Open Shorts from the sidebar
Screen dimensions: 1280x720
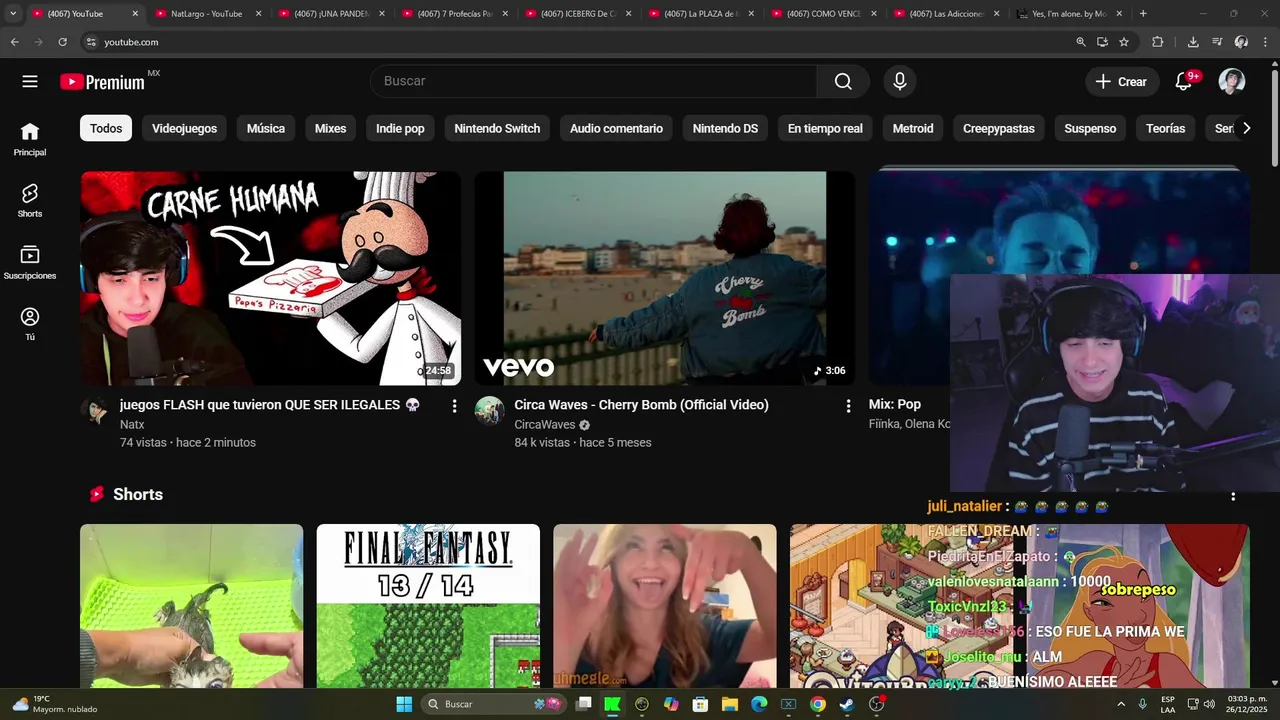point(30,201)
